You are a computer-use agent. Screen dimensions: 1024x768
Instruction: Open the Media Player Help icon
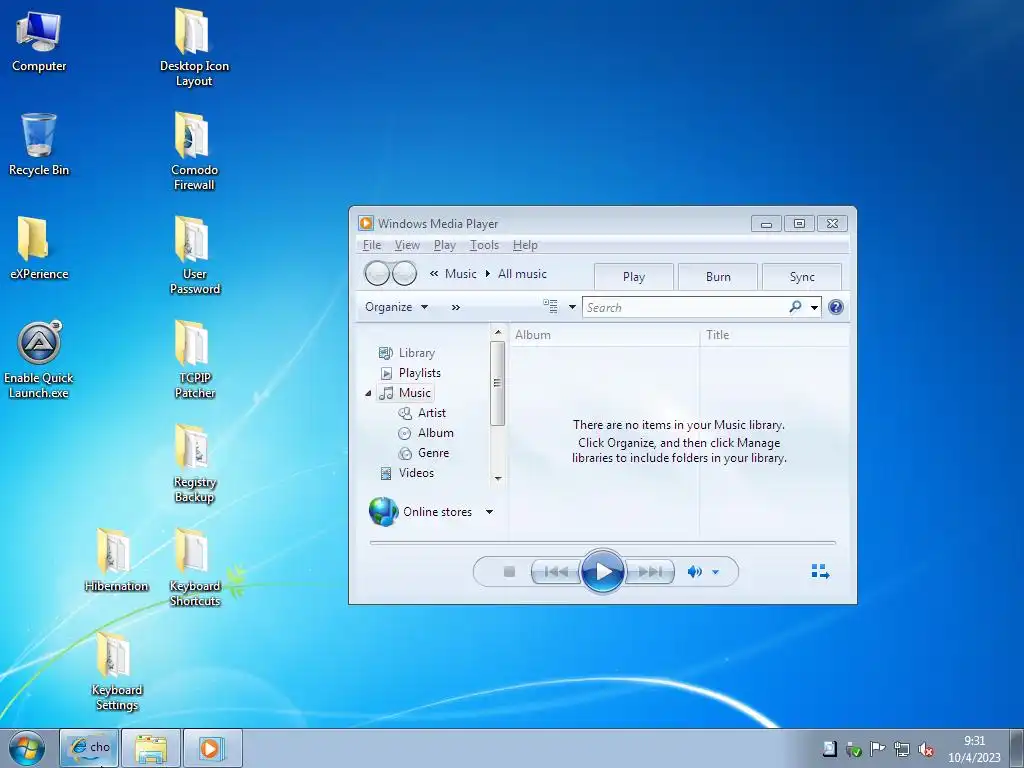point(835,307)
